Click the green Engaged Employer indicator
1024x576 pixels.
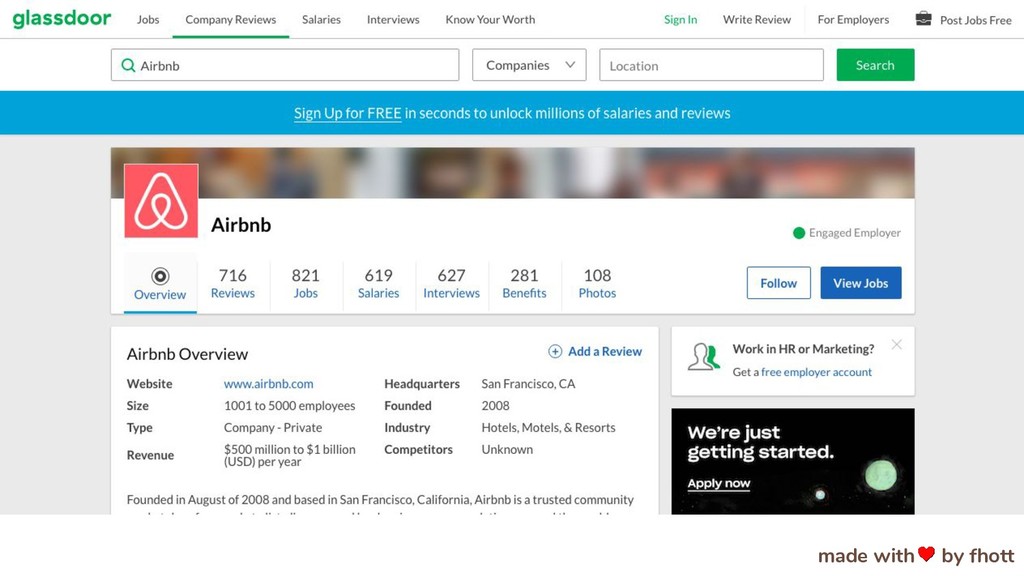pos(799,233)
